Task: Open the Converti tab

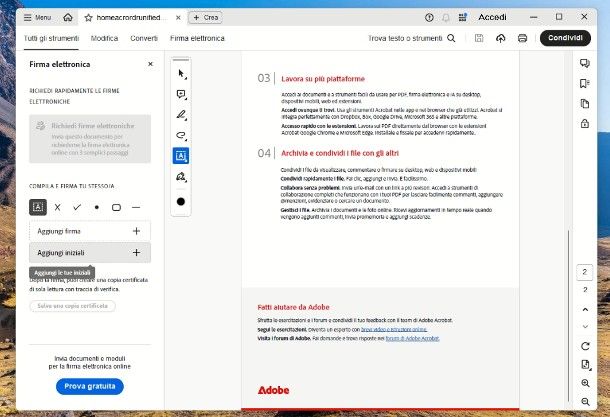Action: 144,38
